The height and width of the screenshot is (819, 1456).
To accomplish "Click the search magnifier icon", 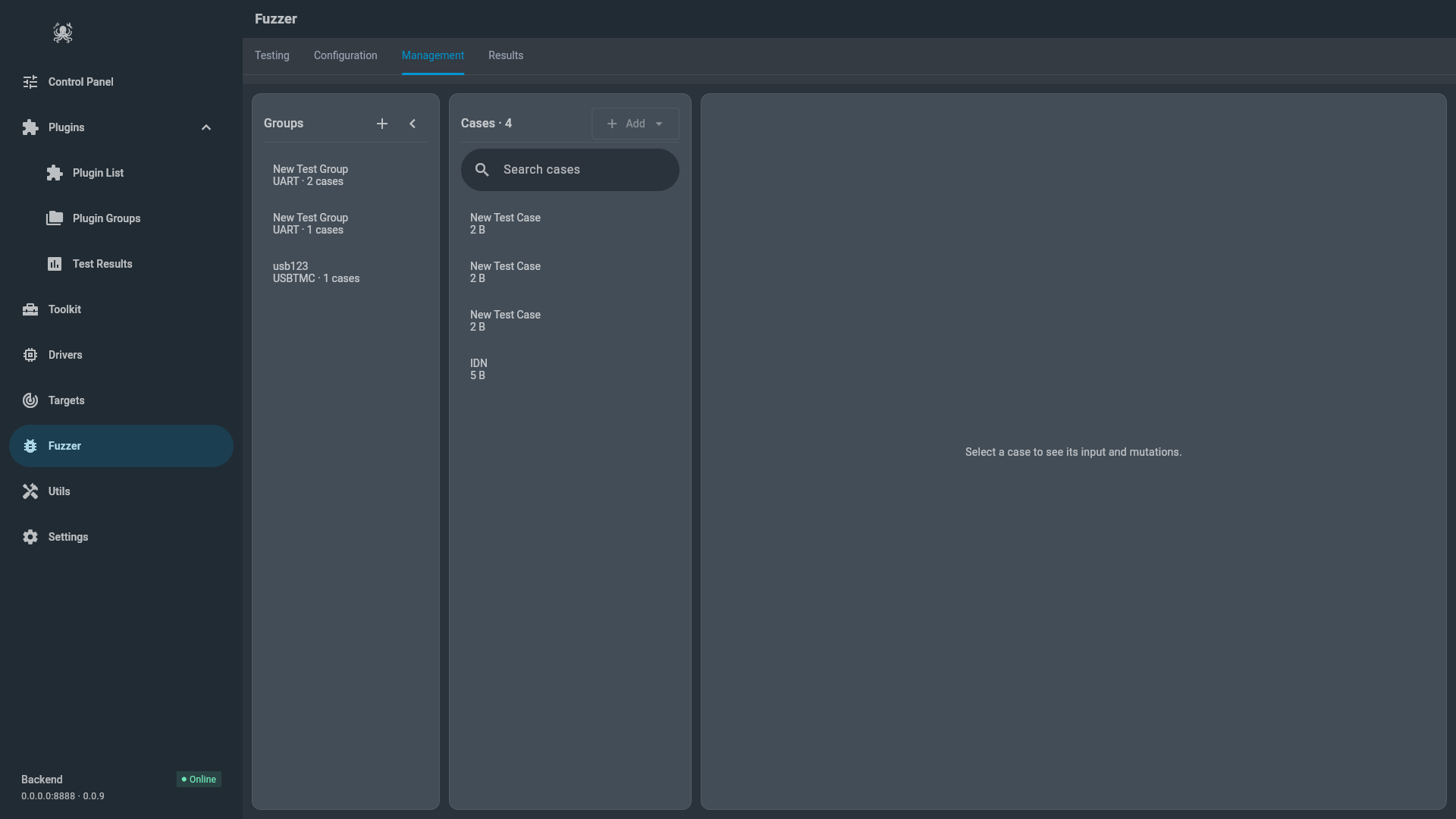I will click(x=482, y=170).
